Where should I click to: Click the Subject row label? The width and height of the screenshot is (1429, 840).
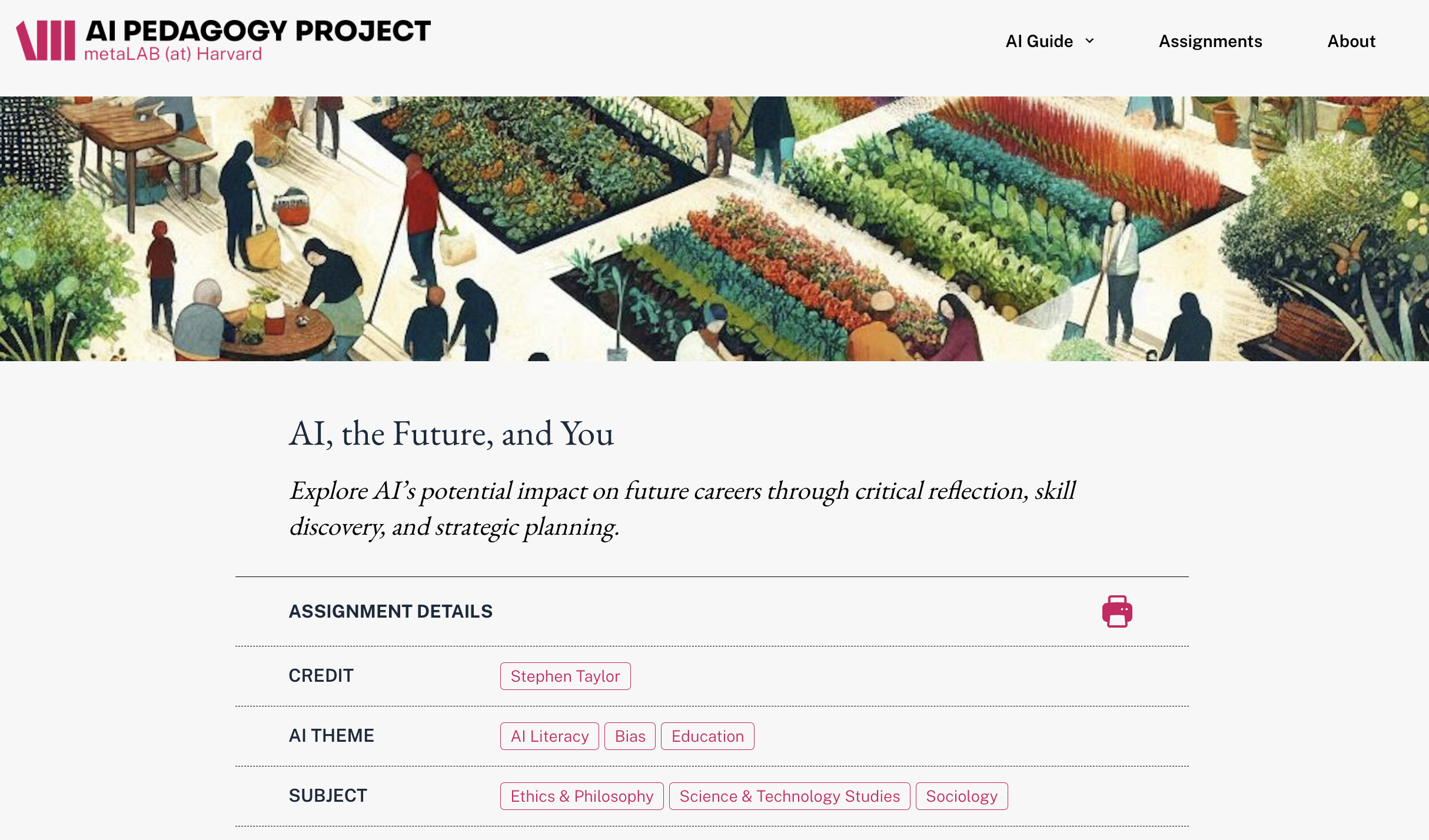coord(328,795)
